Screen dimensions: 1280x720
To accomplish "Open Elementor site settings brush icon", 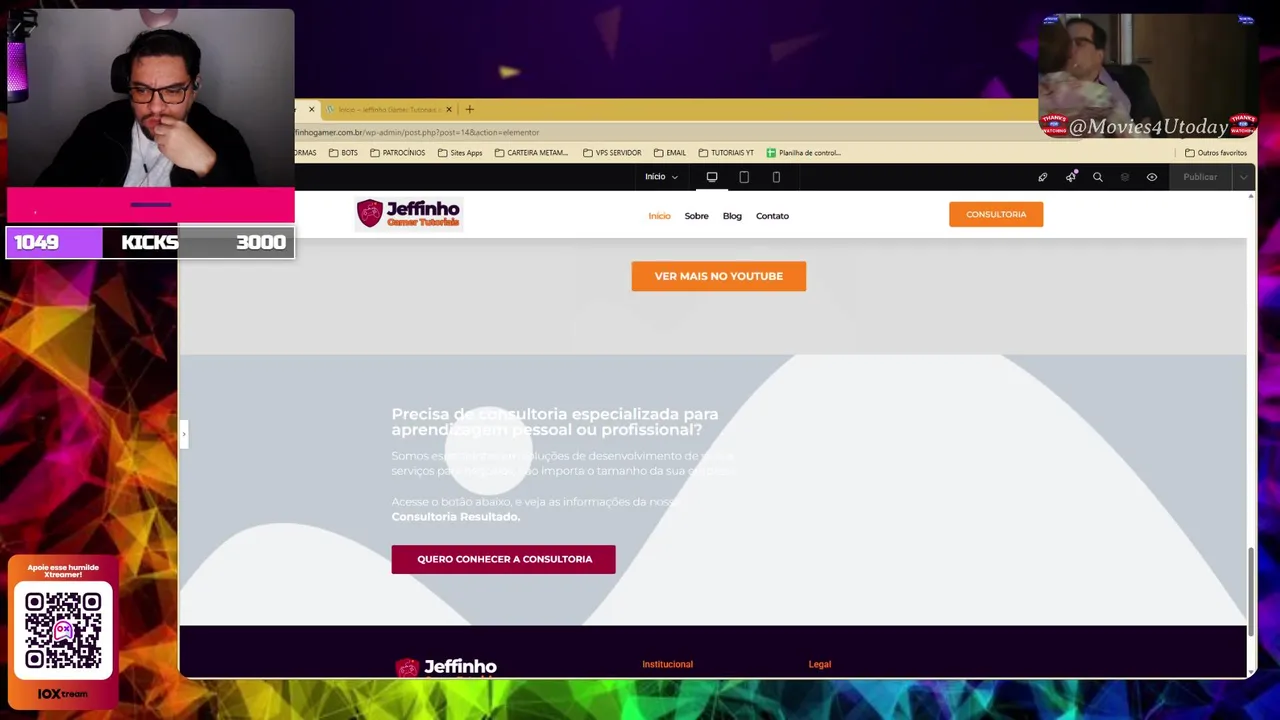I will [x=1043, y=177].
